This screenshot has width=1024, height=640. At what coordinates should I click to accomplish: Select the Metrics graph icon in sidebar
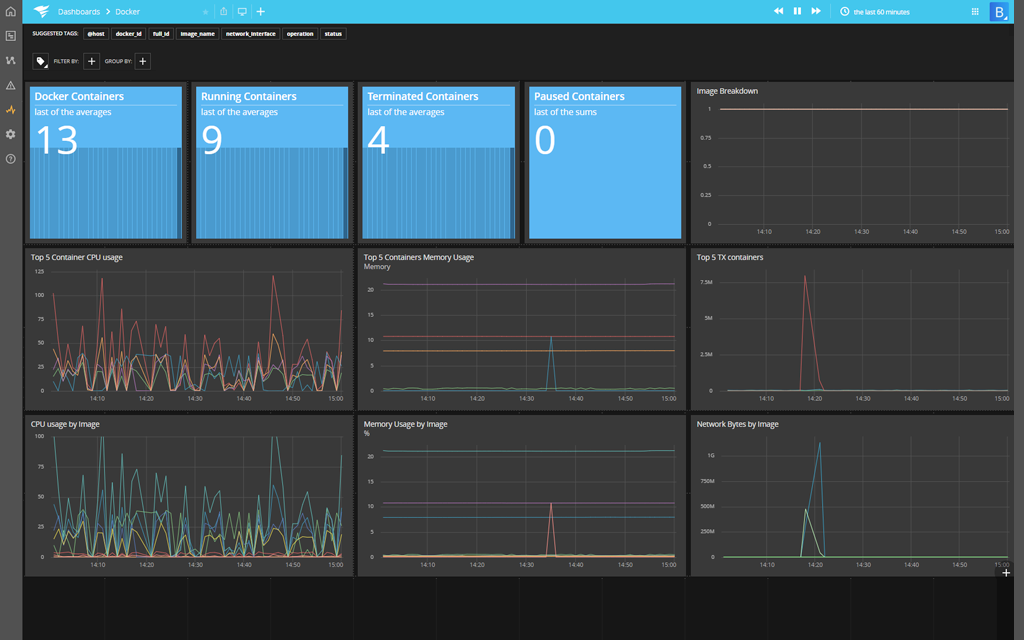tap(10, 60)
